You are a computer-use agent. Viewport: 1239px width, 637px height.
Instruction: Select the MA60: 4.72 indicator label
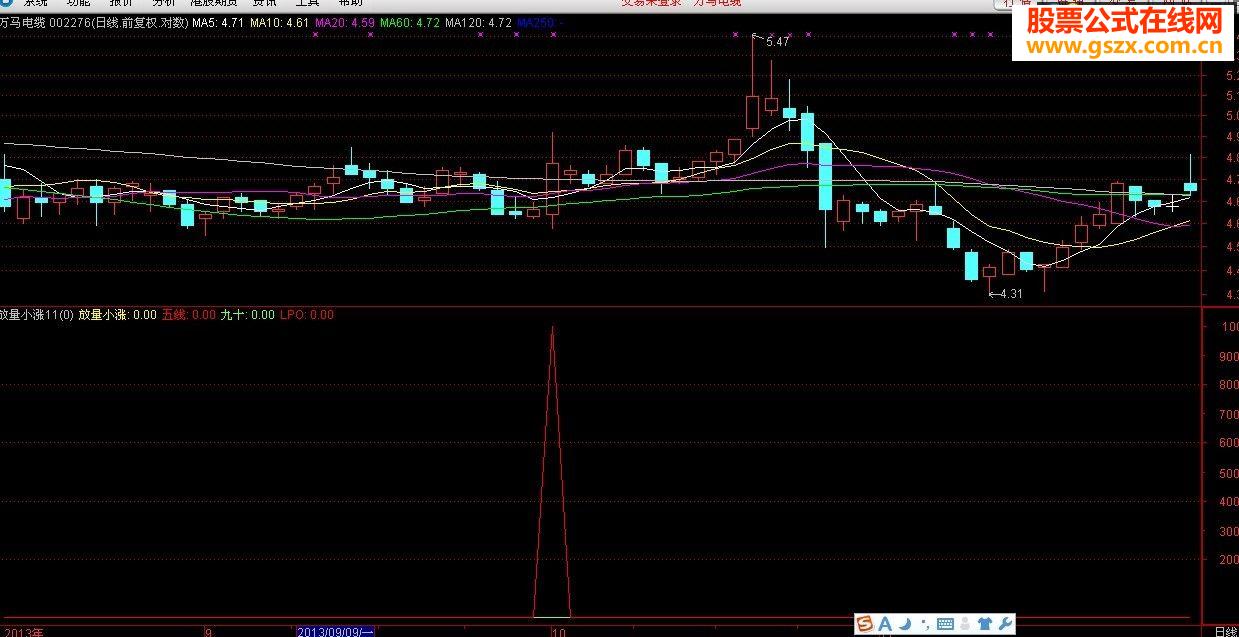tap(410, 22)
